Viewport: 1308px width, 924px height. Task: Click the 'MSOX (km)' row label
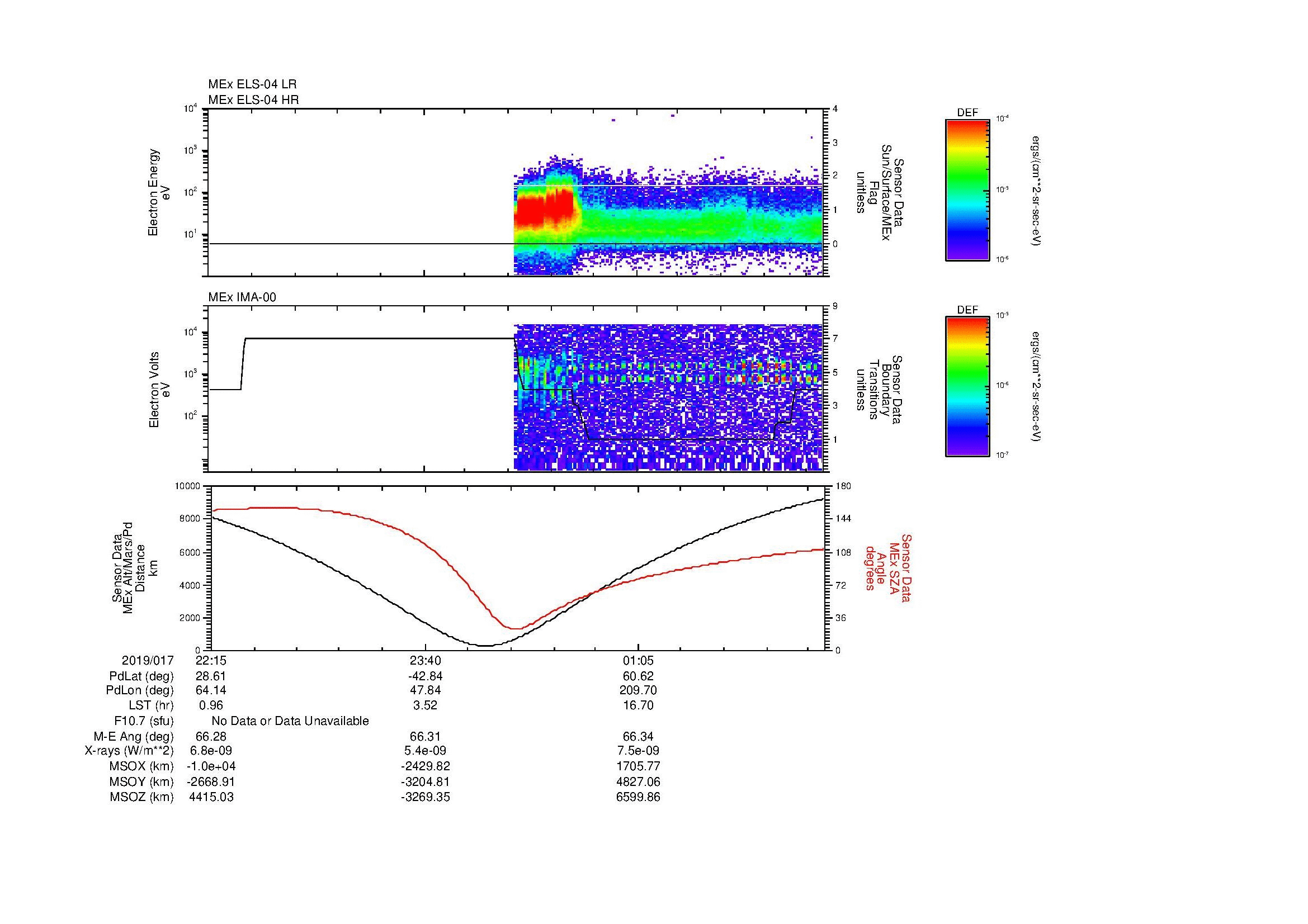click(x=141, y=766)
